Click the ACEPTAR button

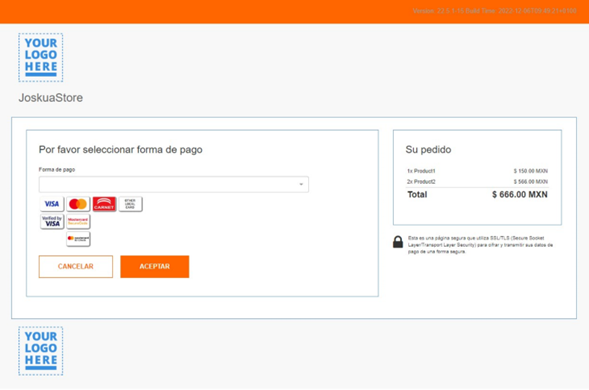coord(154,266)
